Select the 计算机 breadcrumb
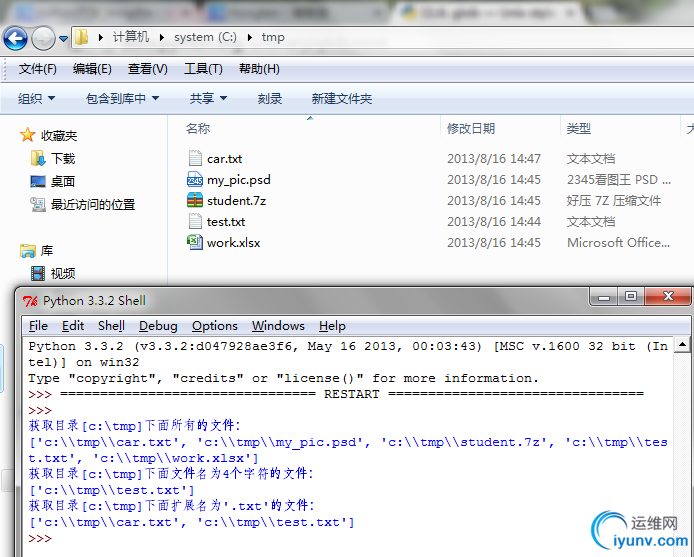694x557 pixels. point(131,37)
